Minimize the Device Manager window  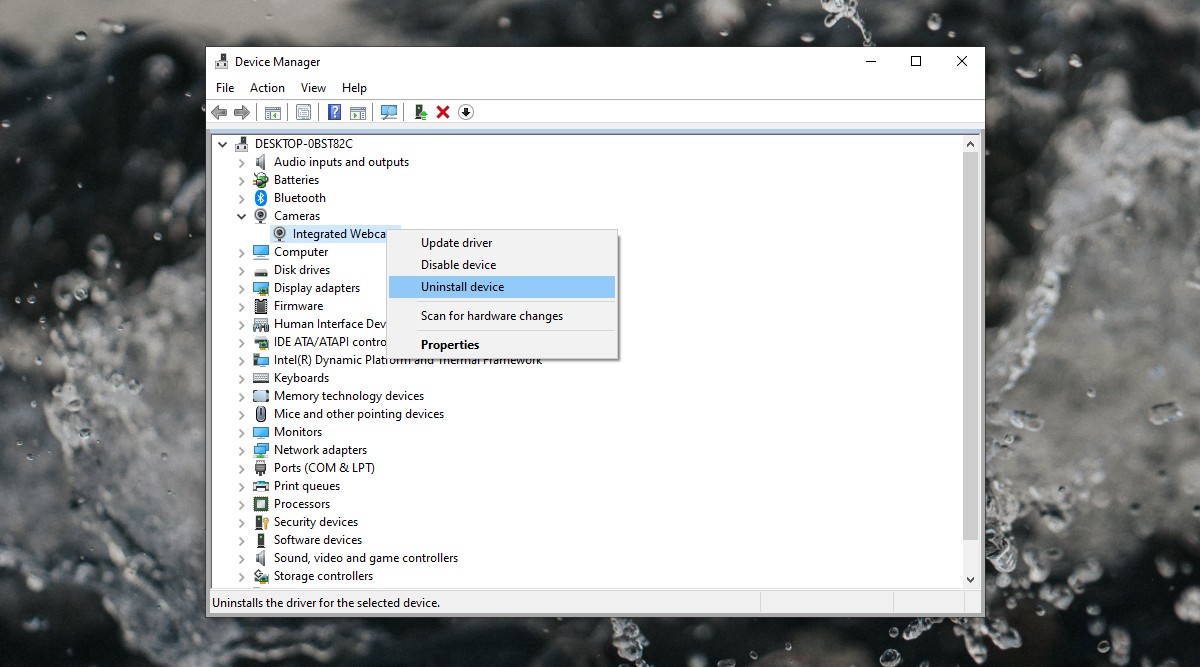870,62
